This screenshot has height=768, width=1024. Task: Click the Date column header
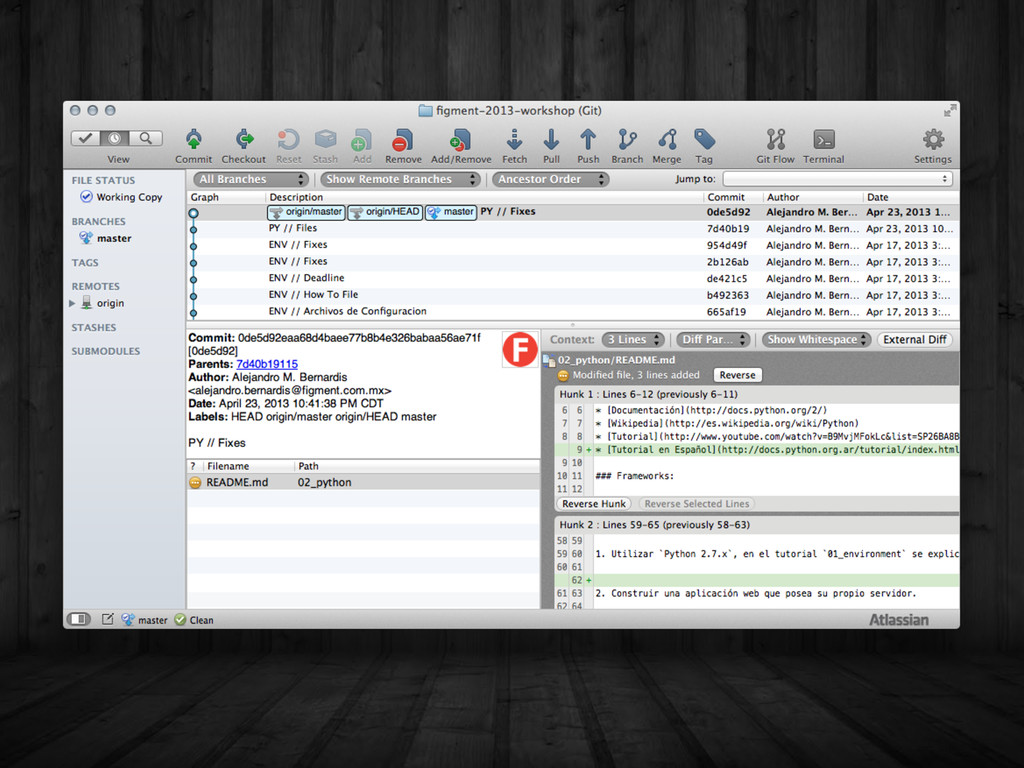click(910, 197)
